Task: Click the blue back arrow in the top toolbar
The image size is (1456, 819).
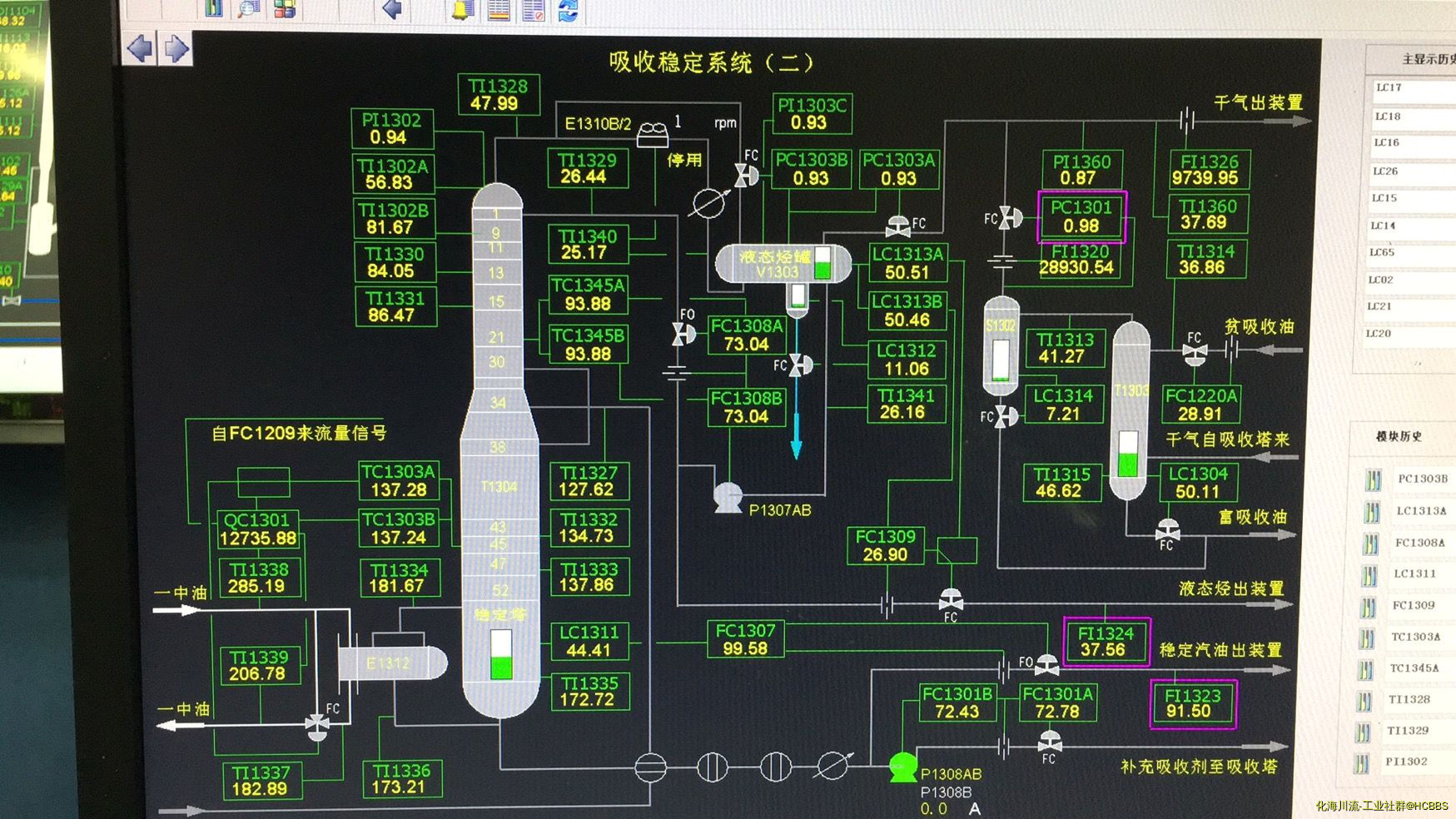Action: 393,9
